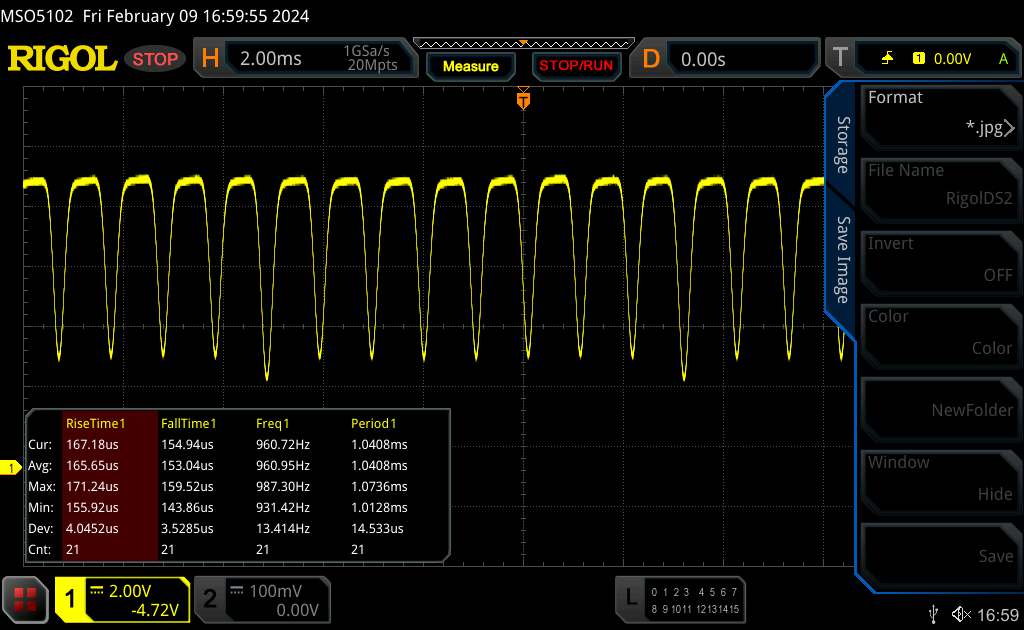This screenshot has width=1024, height=630.
Task: Open the delay D offset box
Action: [x=725, y=59]
